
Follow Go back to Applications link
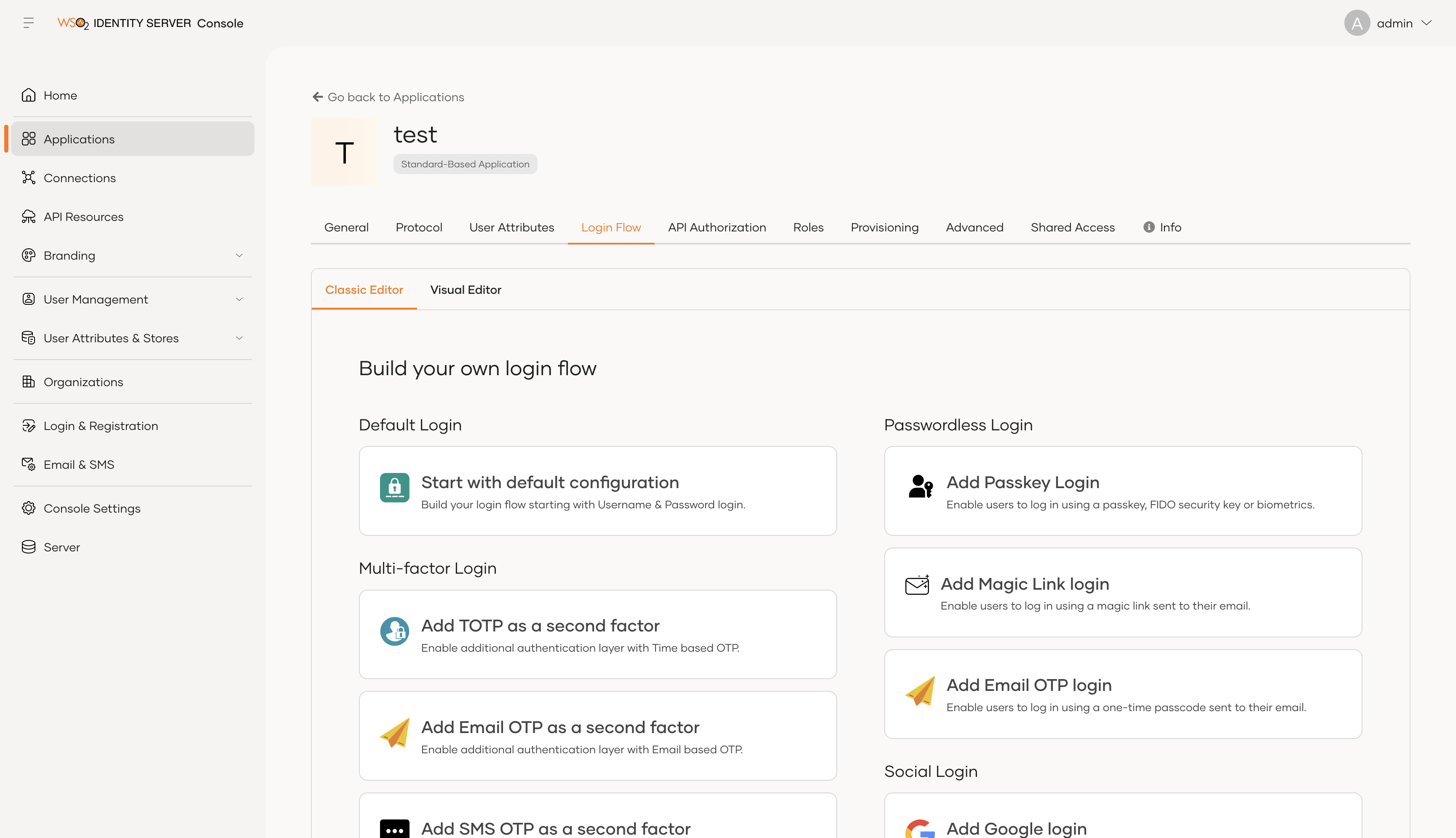(388, 97)
